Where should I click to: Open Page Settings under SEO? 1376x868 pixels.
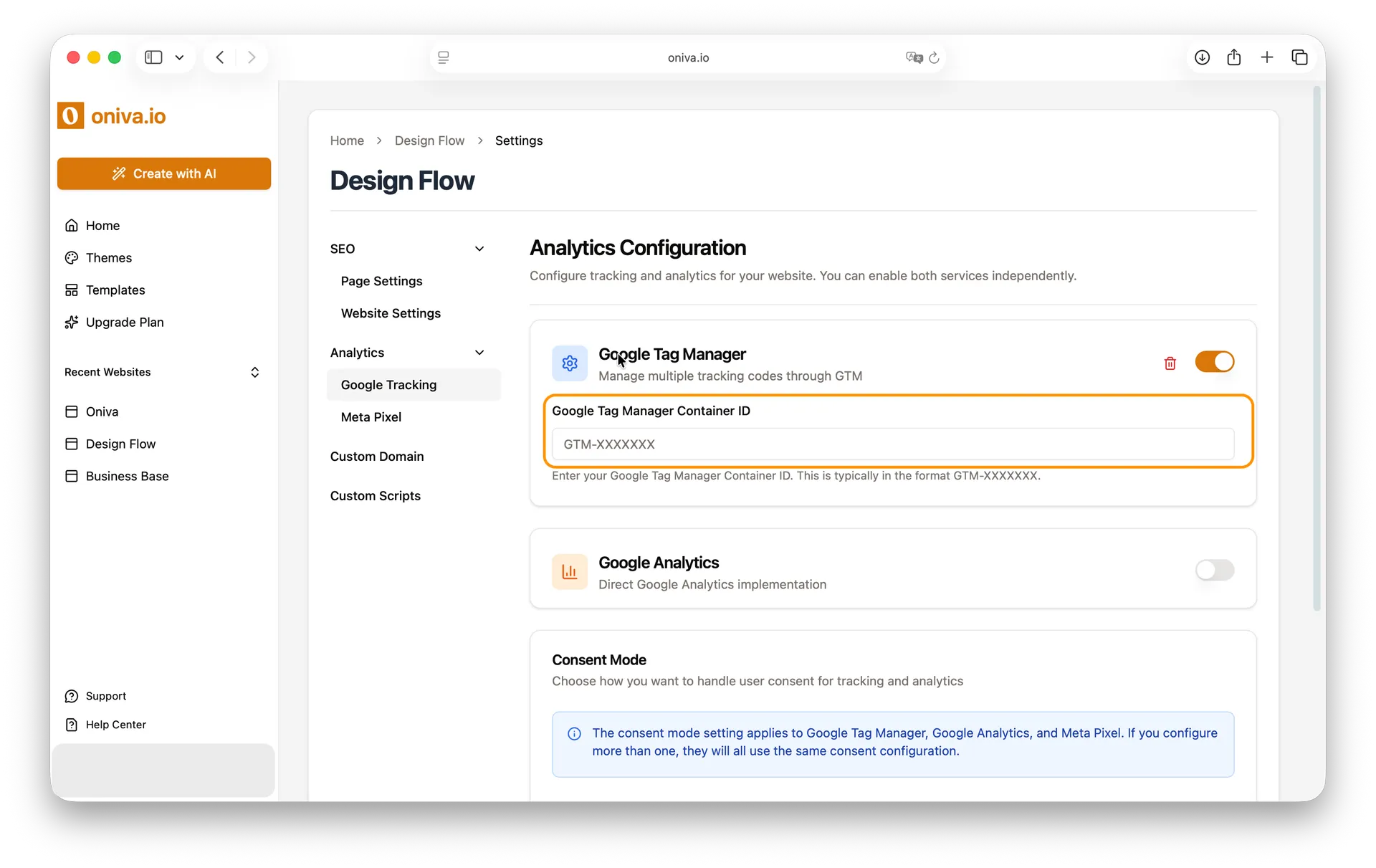point(382,281)
